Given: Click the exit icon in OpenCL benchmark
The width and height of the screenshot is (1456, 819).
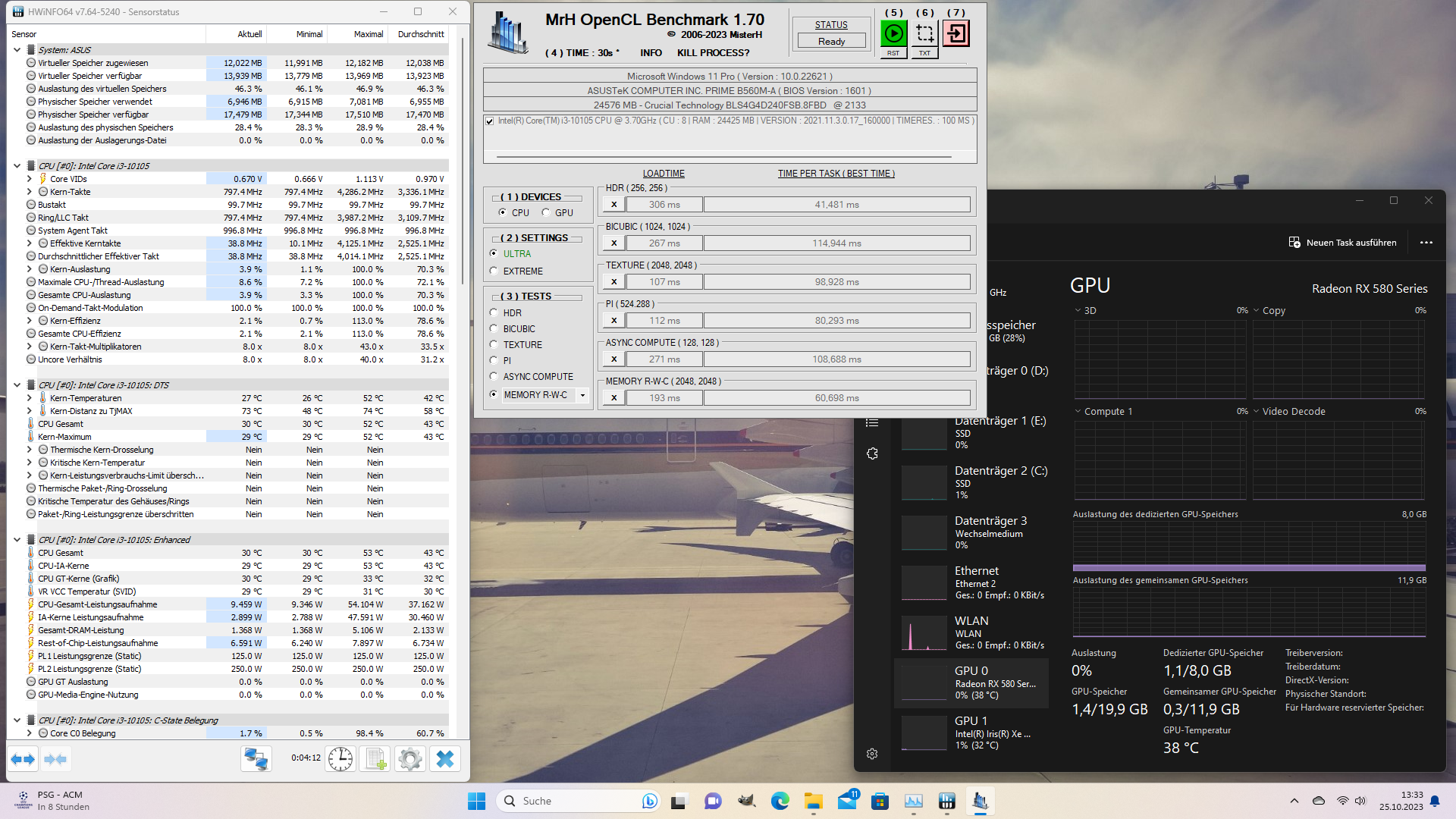Looking at the screenshot, I should pyautogui.click(x=955, y=33).
